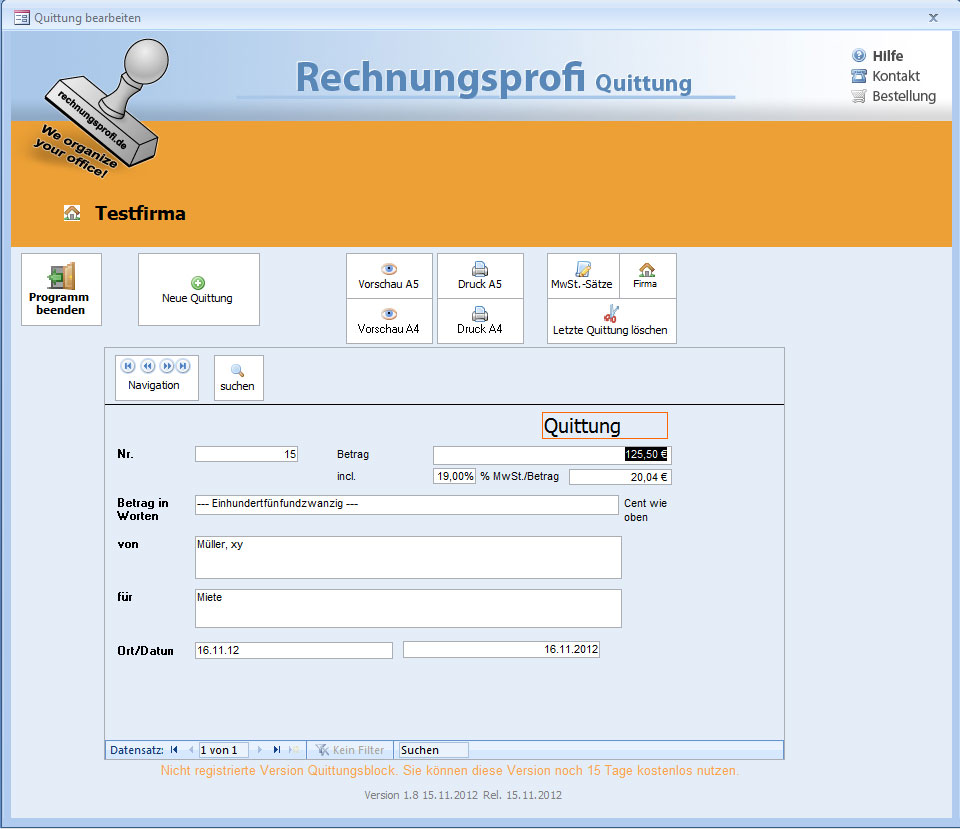This screenshot has height=829, width=960.
Task: Click the Kein Filter indicator
Action: click(x=350, y=750)
